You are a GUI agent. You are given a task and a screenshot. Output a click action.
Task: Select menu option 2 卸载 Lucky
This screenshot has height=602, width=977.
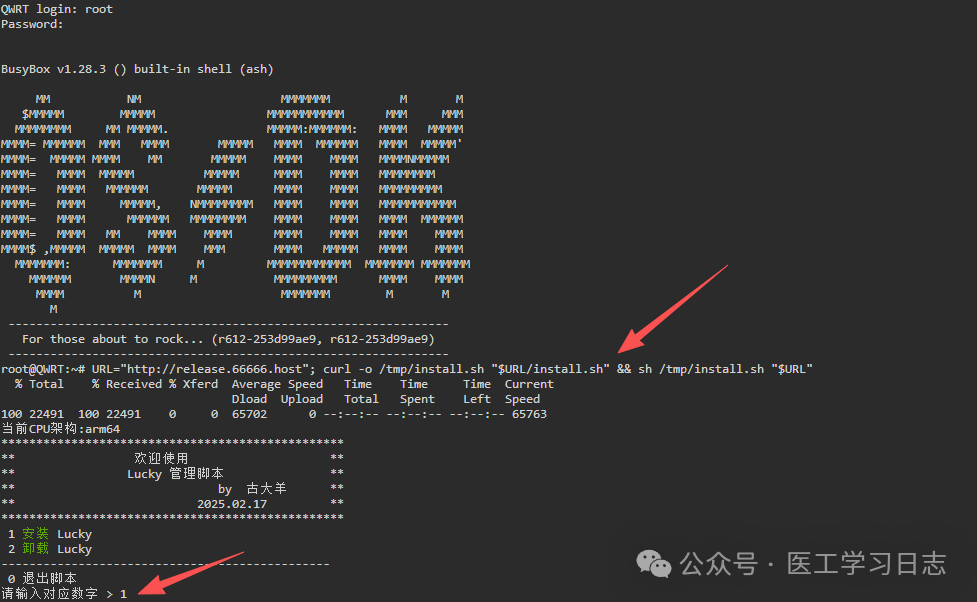pos(50,549)
